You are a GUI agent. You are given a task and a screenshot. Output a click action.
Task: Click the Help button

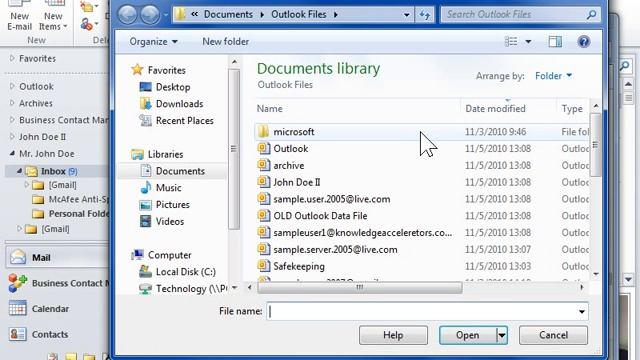(x=393, y=335)
